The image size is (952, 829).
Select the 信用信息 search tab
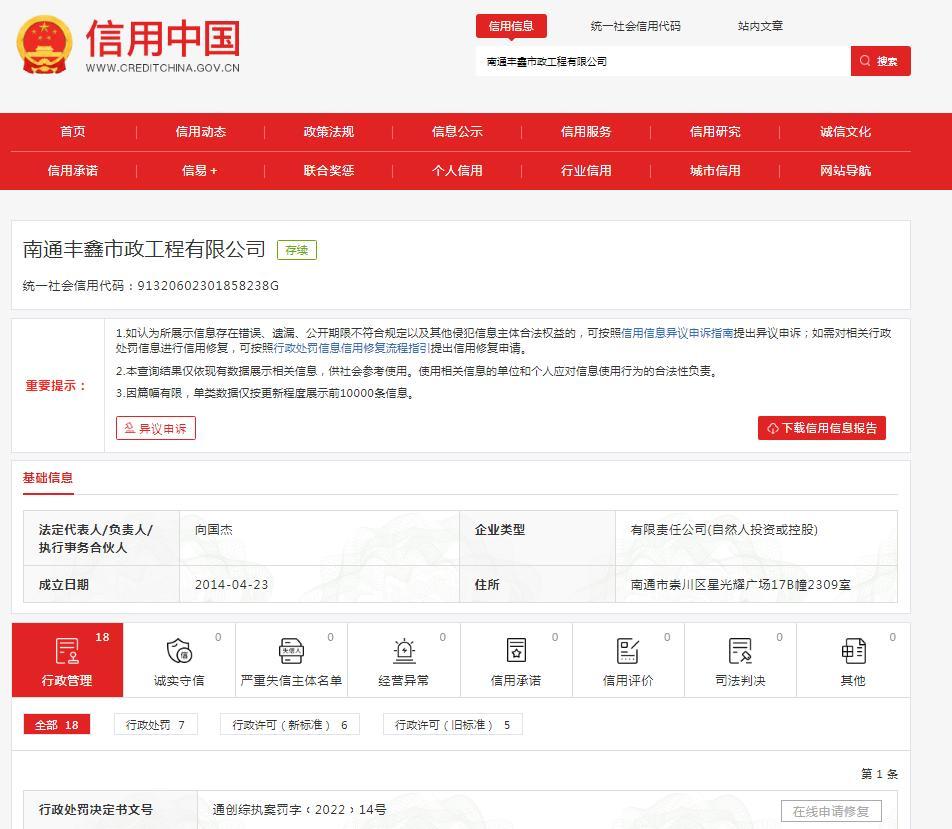(511, 26)
